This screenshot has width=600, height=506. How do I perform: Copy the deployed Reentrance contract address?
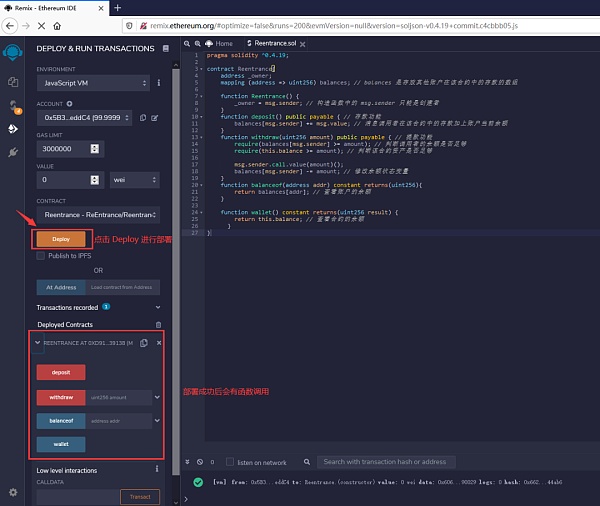point(144,343)
